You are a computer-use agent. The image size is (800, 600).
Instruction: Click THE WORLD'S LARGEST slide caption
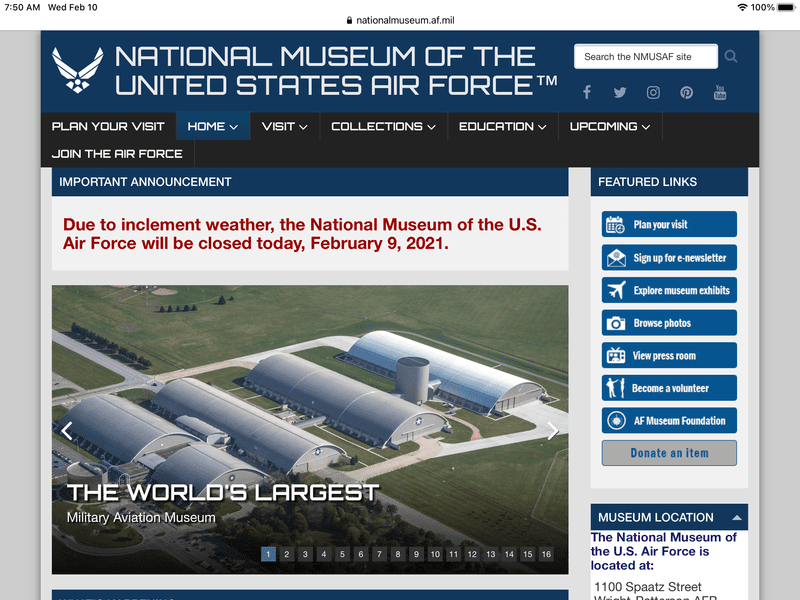coord(223,492)
